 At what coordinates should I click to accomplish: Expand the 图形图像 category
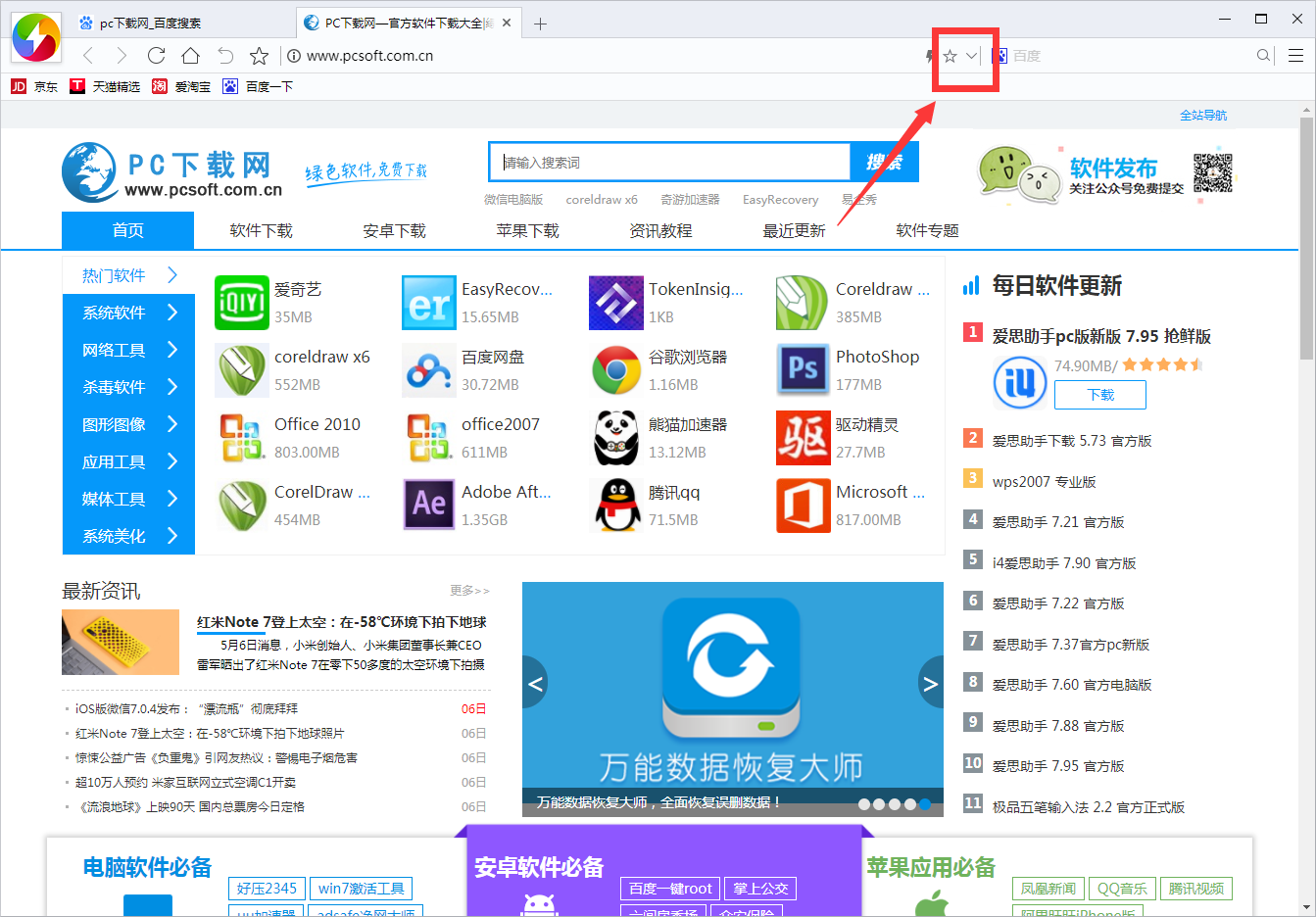click(128, 424)
